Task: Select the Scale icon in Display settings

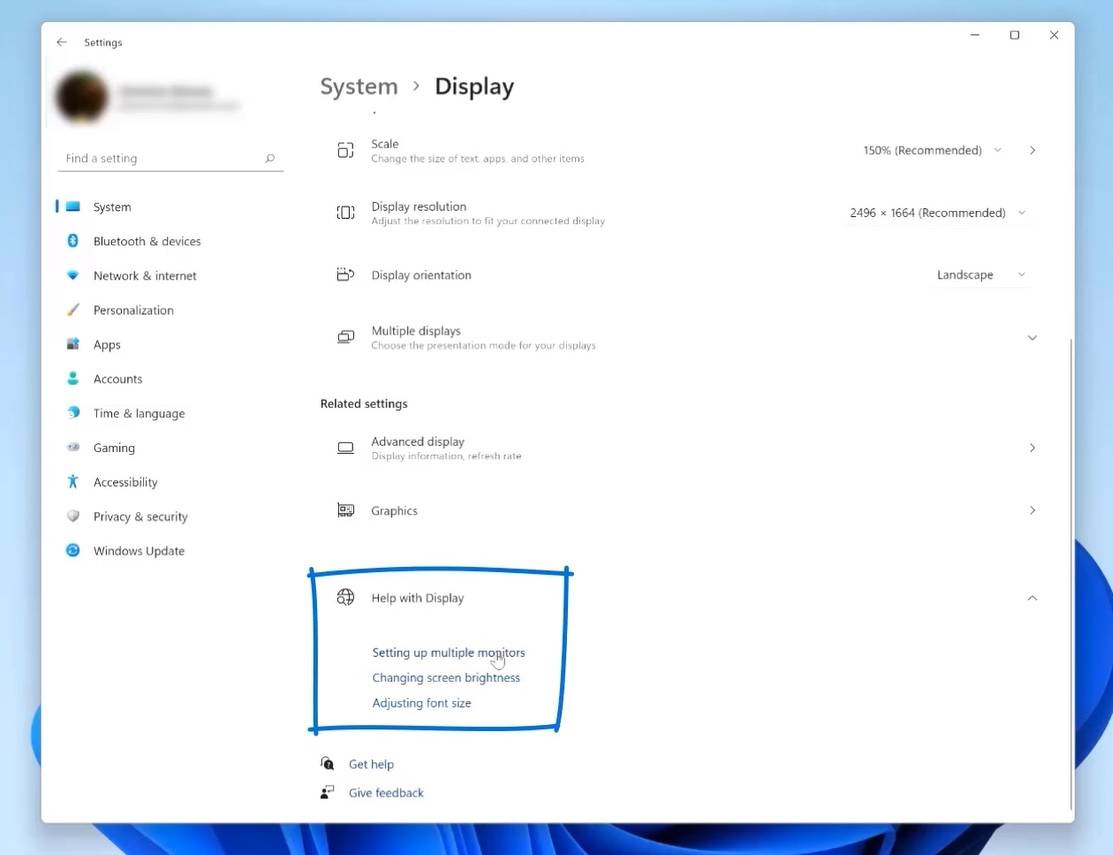Action: pos(345,150)
